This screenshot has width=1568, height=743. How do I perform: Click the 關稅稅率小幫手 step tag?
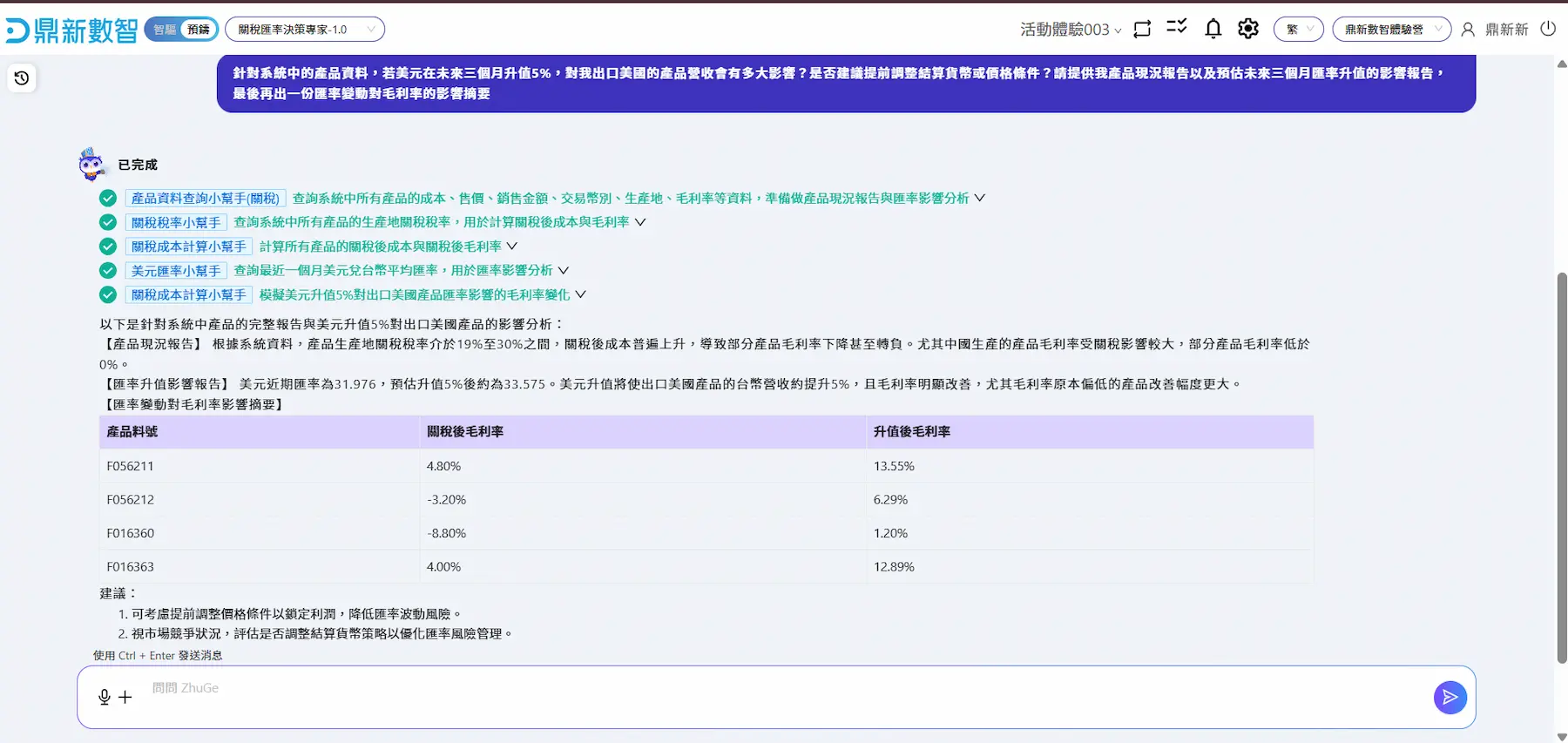(176, 223)
